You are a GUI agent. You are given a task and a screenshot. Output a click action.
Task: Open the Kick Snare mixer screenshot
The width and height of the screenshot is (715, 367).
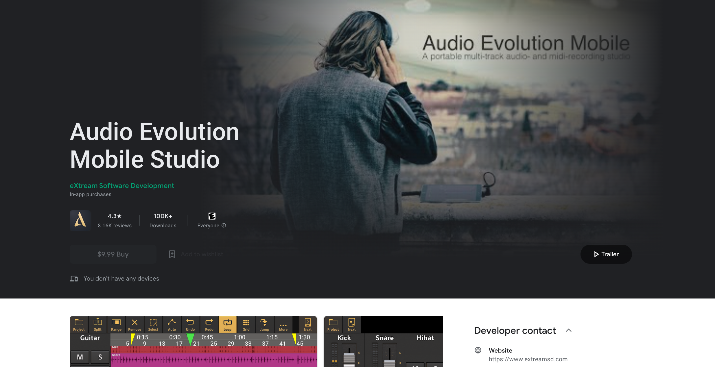pyautogui.click(x=383, y=341)
